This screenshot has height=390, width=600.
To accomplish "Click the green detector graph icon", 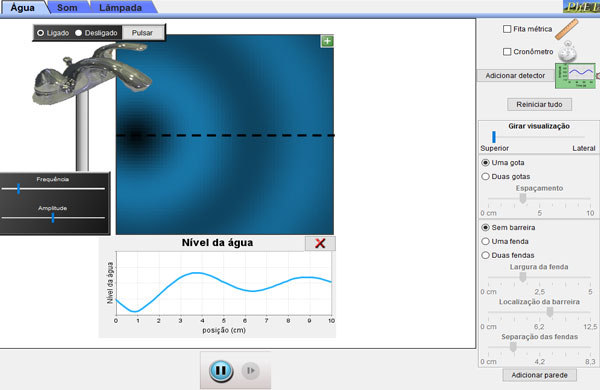I will point(576,76).
